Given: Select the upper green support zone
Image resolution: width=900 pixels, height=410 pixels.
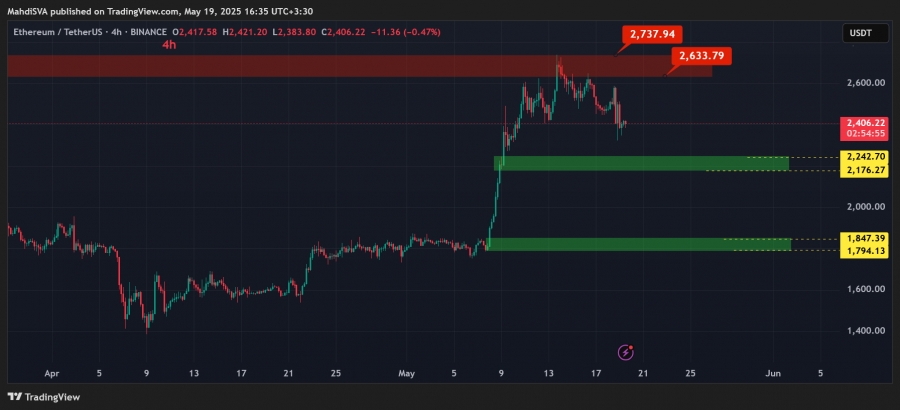Looking at the screenshot, I should [x=641, y=163].
